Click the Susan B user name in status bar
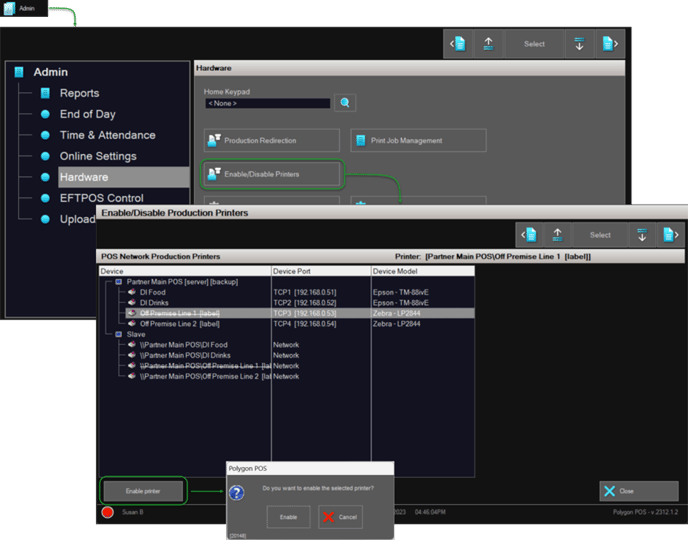The image size is (688, 540). [133, 512]
